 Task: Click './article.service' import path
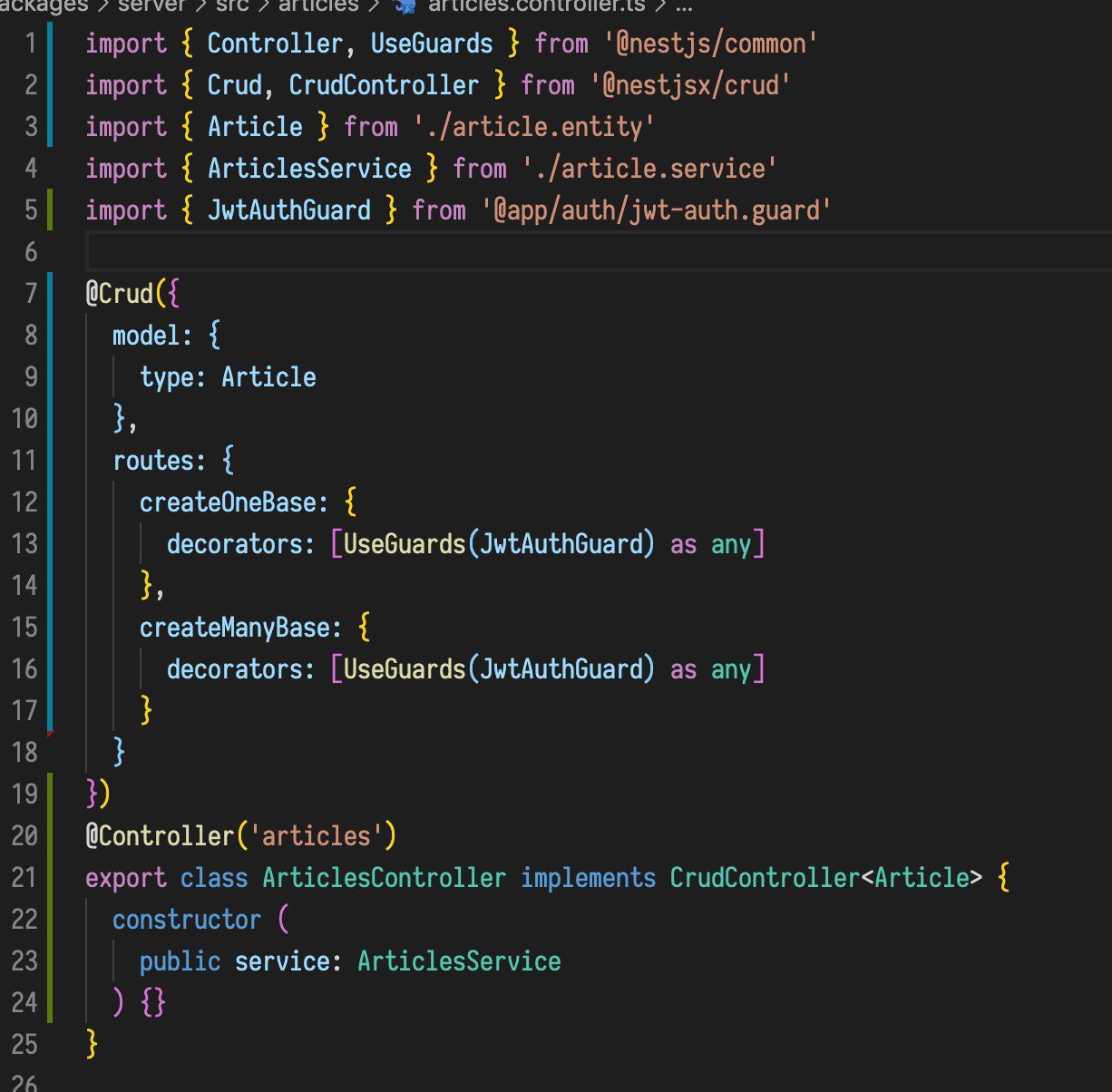(649, 169)
